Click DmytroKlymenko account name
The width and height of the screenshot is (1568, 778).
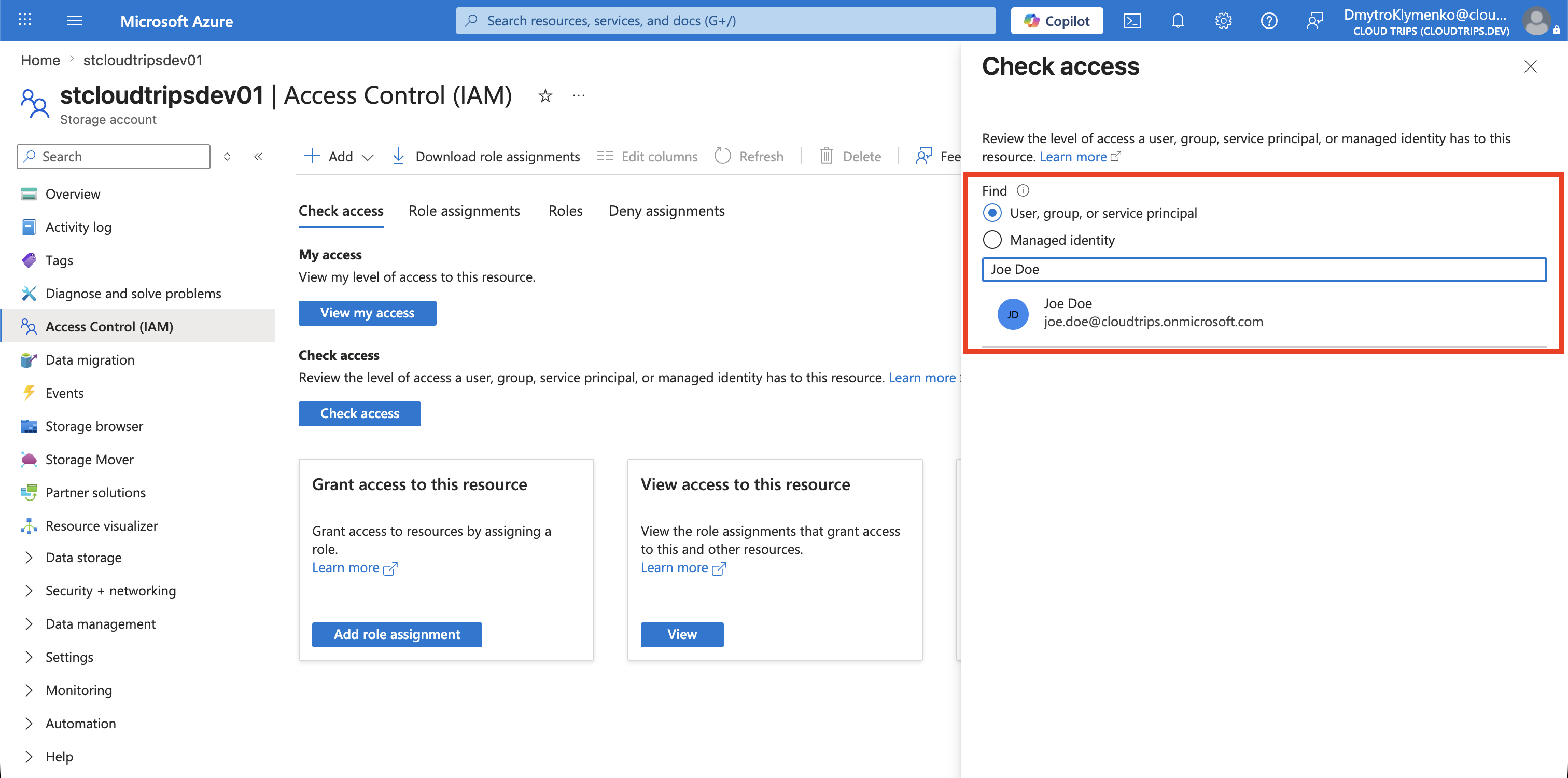[1425, 15]
